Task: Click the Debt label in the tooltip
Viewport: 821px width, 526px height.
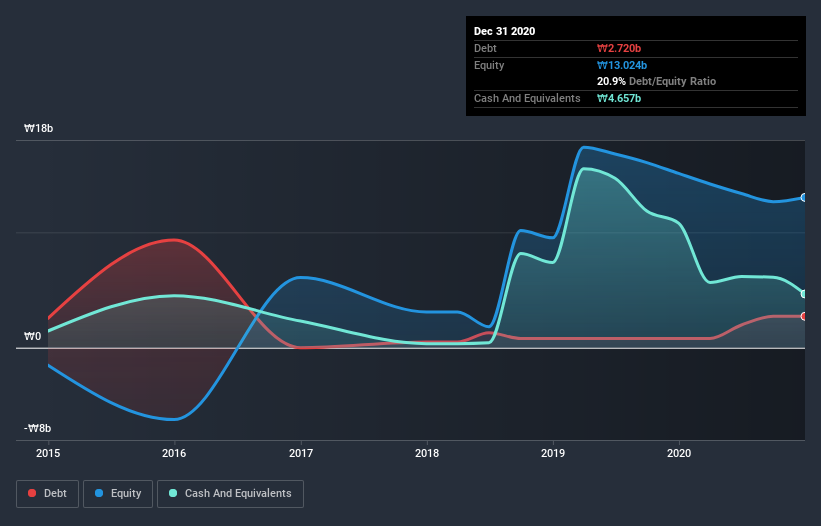Action: point(485,49)
